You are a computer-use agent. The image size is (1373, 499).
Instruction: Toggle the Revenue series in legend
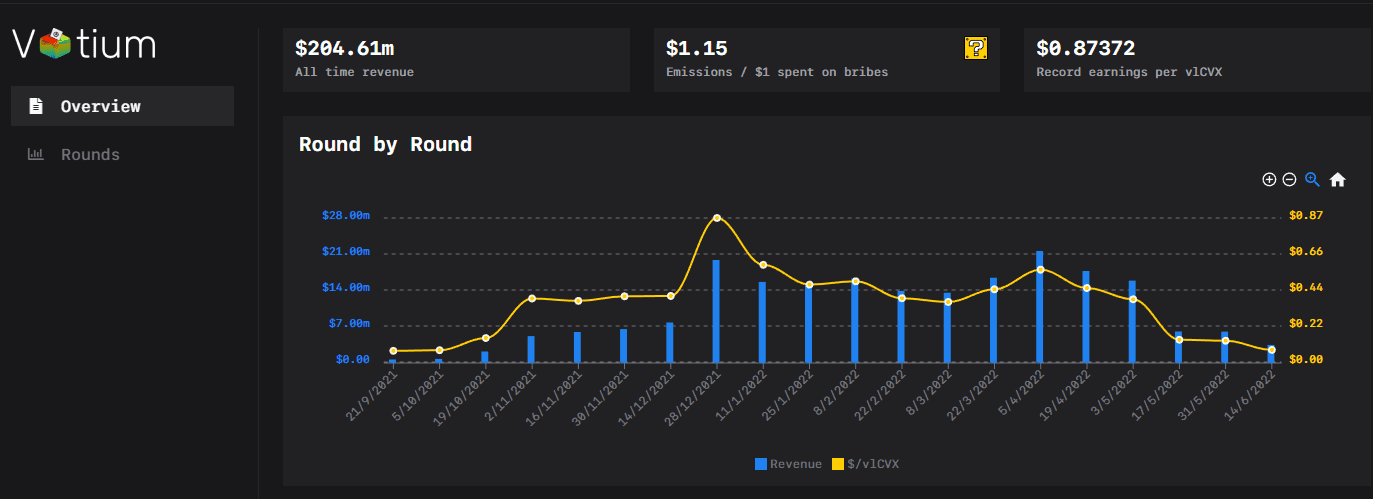(788, 464)
